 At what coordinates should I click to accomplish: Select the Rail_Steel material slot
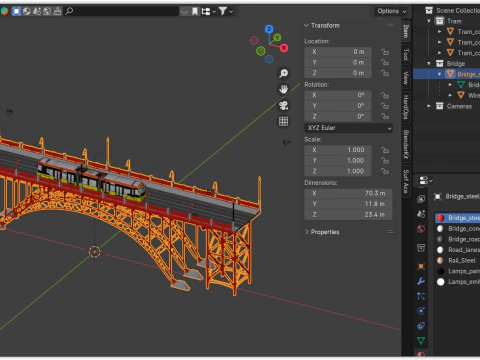[457, 260]
